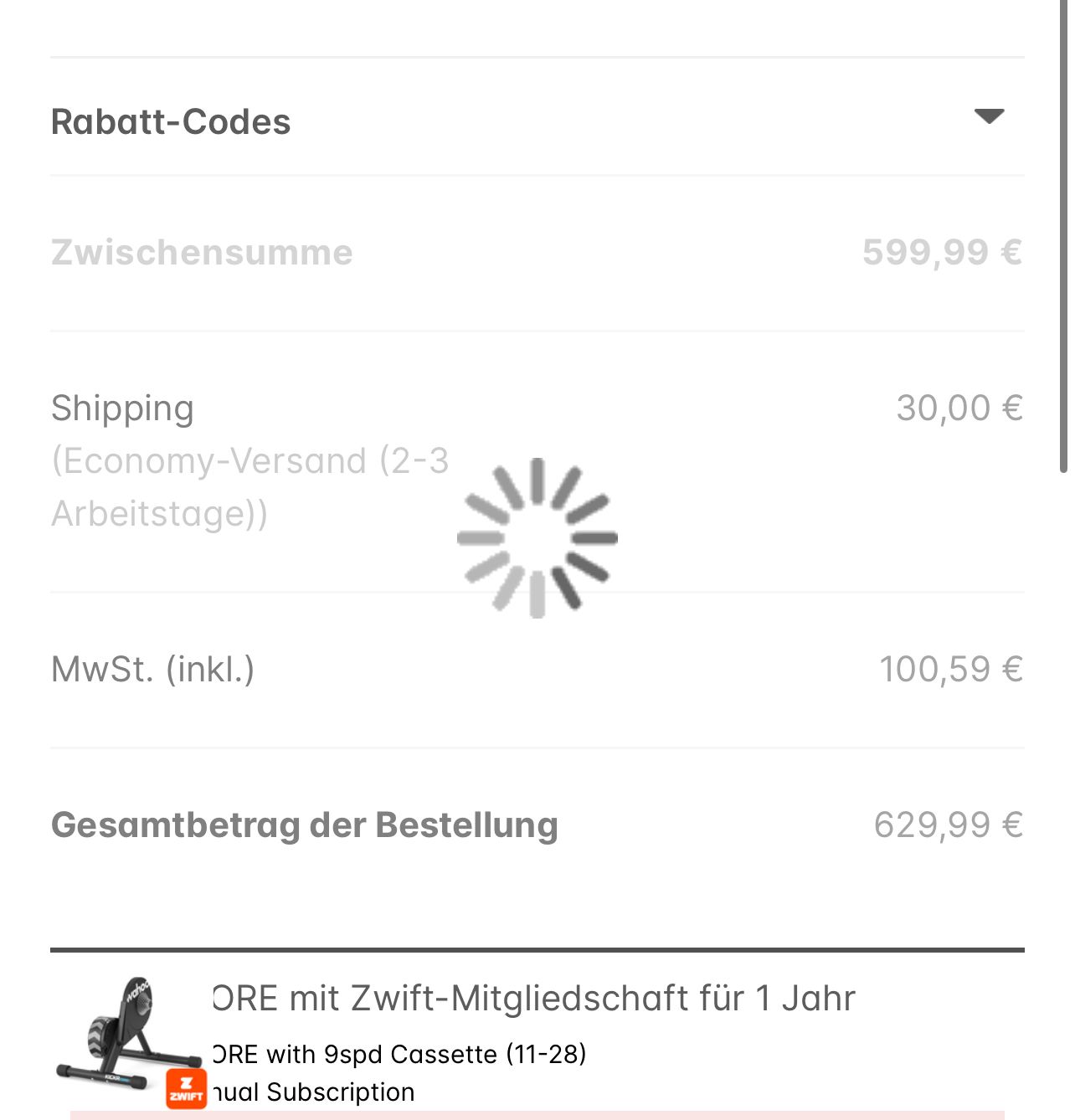Click the Gesamtbetrag der Bestellung label
Image resolution: width=1075 pixels, height=1120 pixels.
point(305,825)
